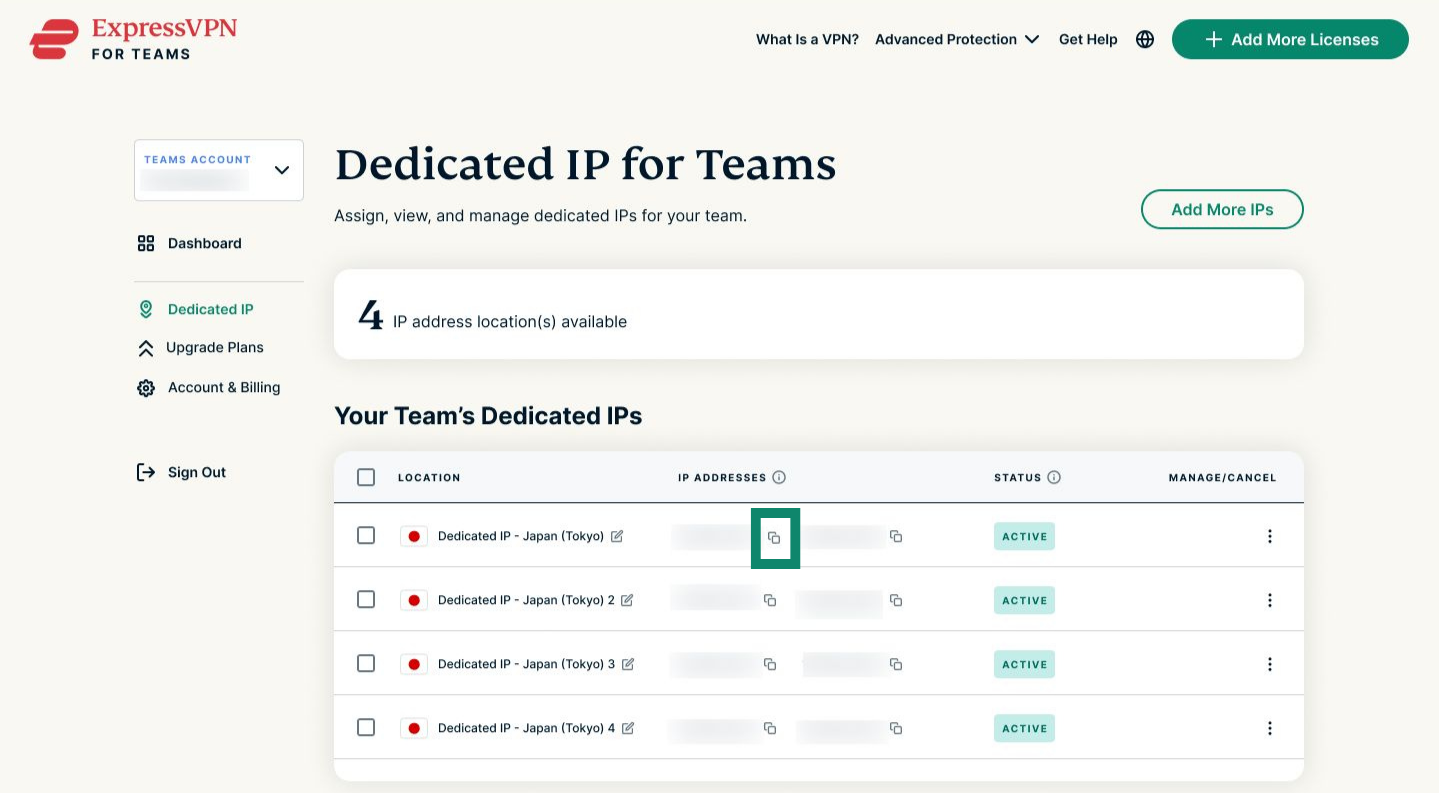This screenshot has width=1439, height=793.
Task: Copy second IP address of Japan (Tokyo) 2
Action: [896, 600]
